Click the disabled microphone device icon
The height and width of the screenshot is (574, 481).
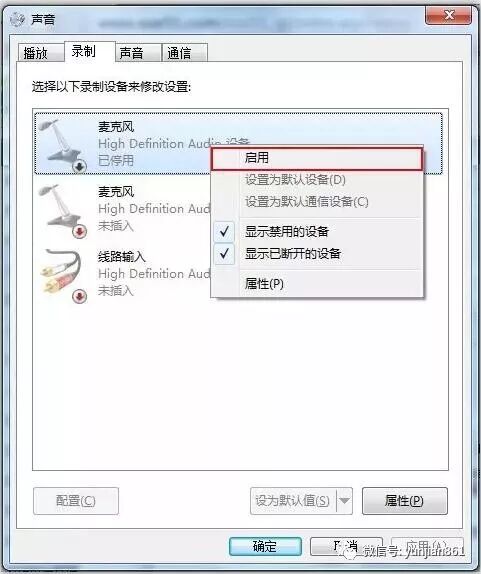click(x=60, y=144)
